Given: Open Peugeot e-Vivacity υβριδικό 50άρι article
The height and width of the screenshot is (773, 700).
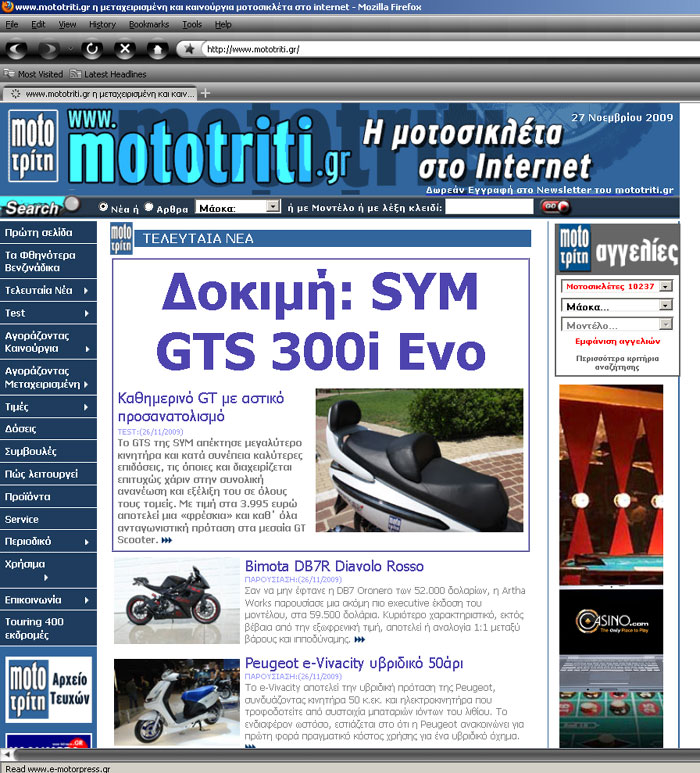Looking at the screenshot, I should 354,663.
